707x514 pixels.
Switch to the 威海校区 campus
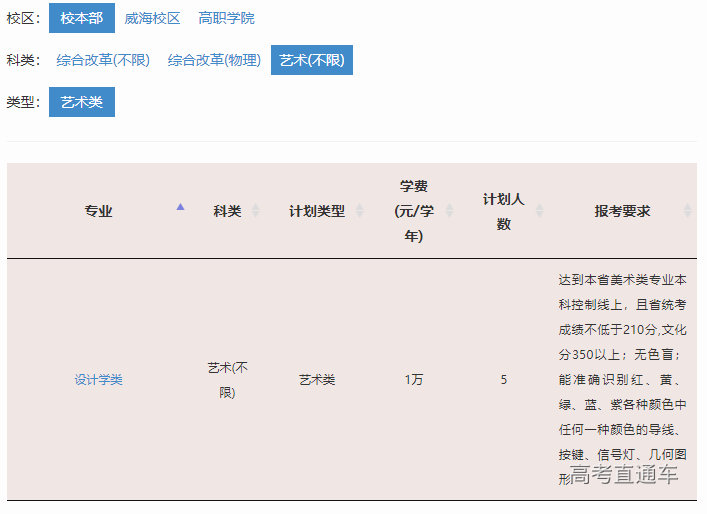pyautogui.click(x=152, y=18)
